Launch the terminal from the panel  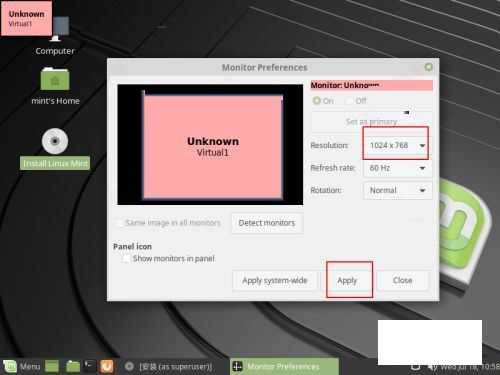point(89,366)
